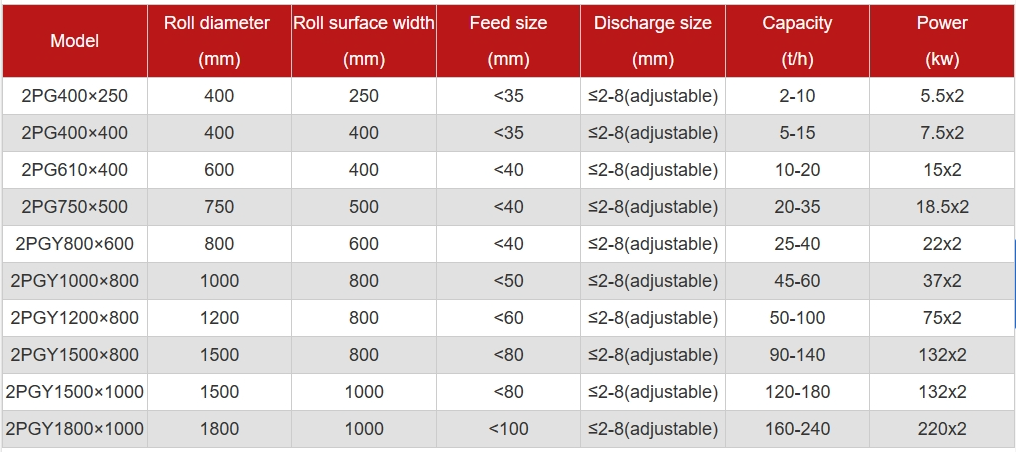The image size is (1016, 452).
Task: Select model cell 2PG750×500
Action: tap(75, 207)
